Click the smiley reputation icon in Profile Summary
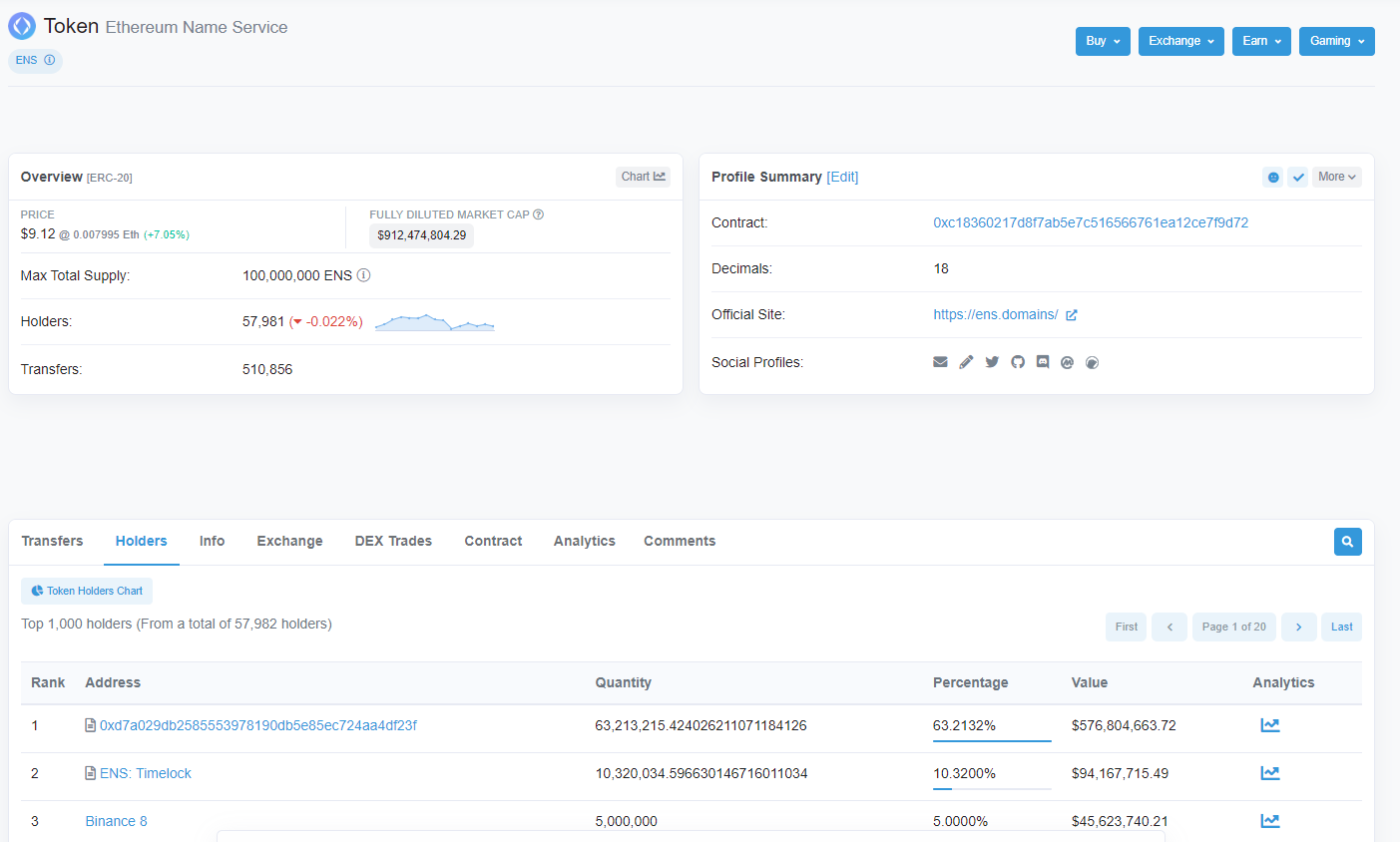 pos(1273,177)
